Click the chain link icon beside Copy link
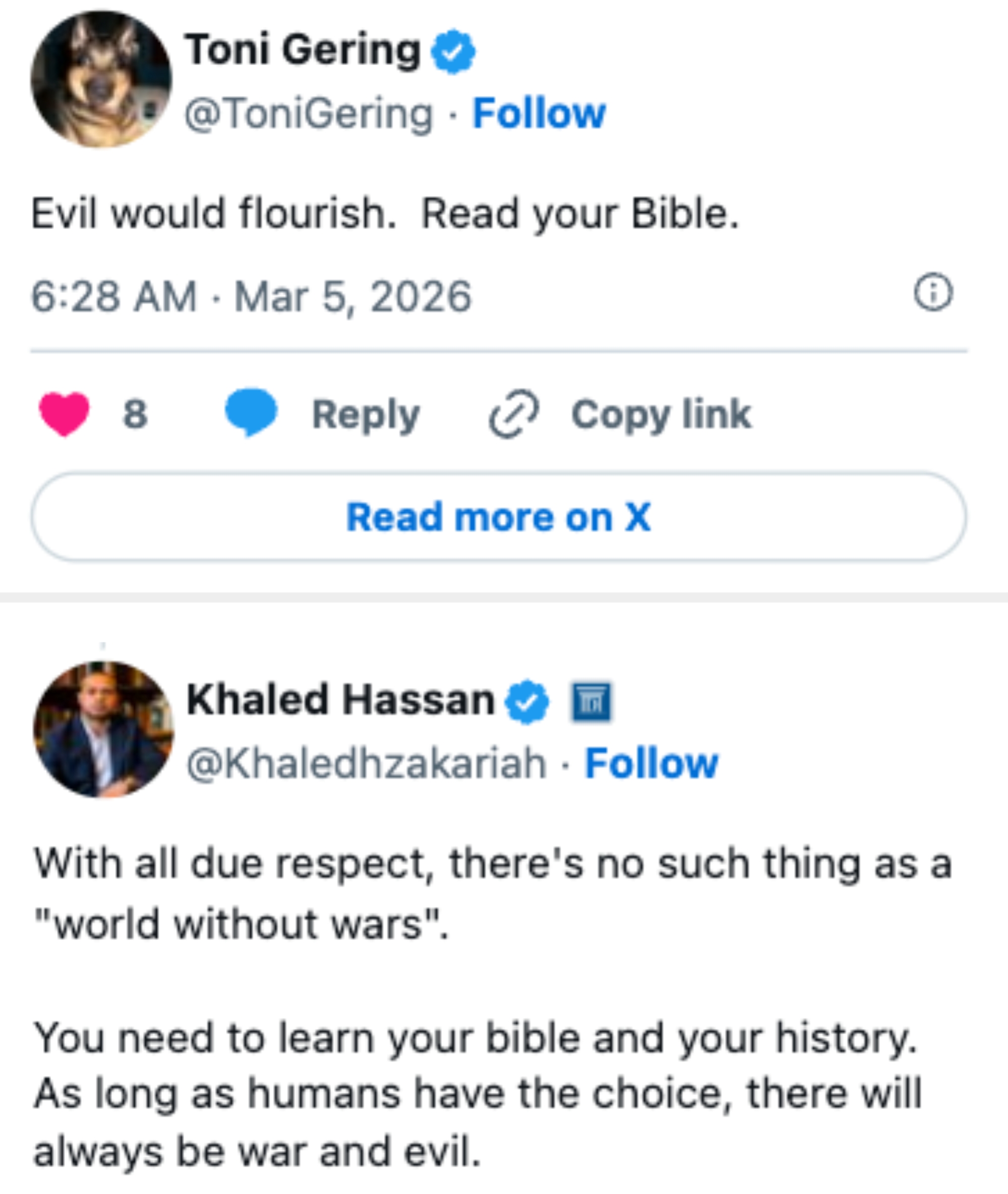 [513, 413]
